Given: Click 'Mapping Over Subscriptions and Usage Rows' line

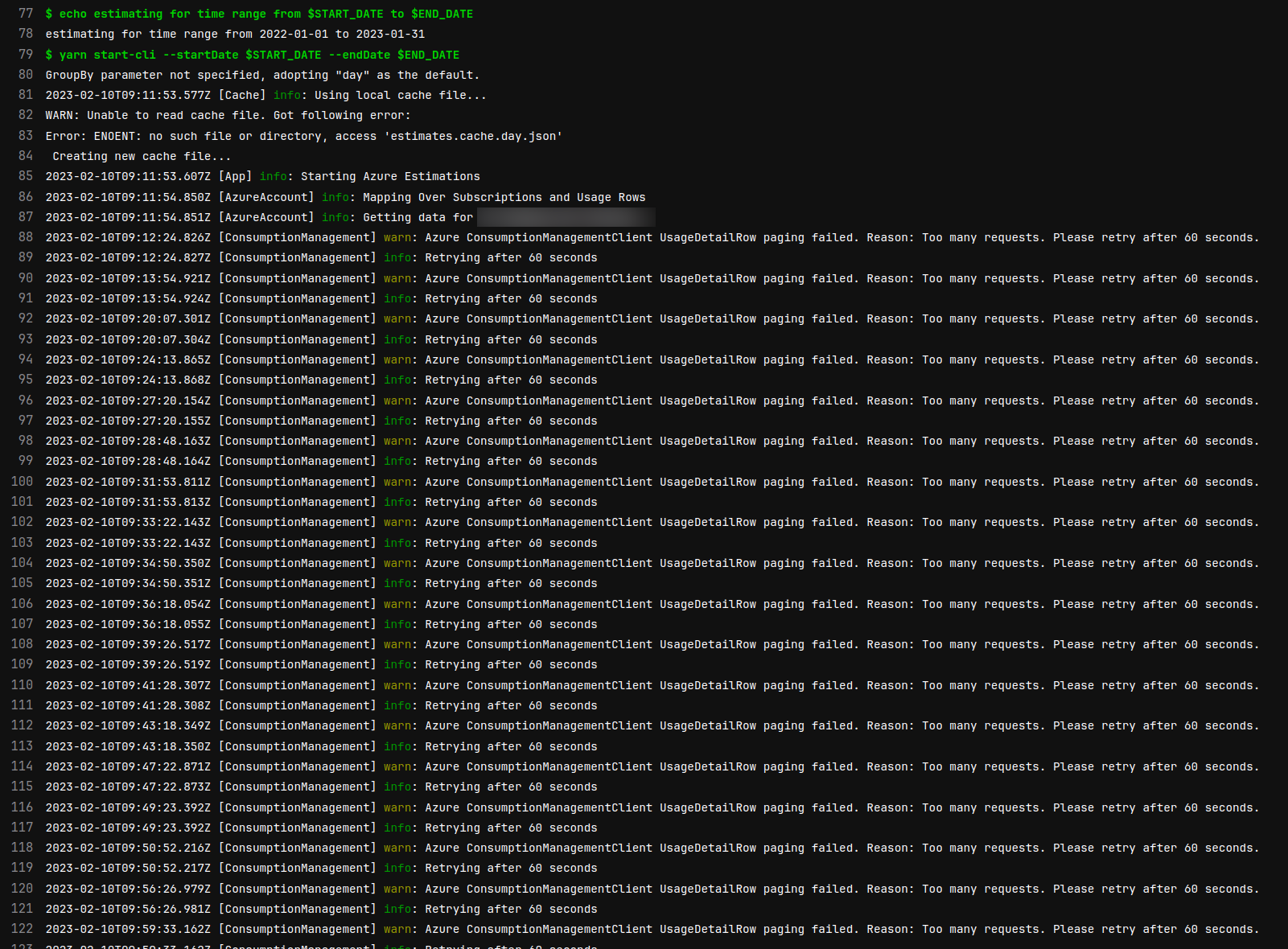Looking at the screenshot, I should pyautogui.click(x=345, y=197).
